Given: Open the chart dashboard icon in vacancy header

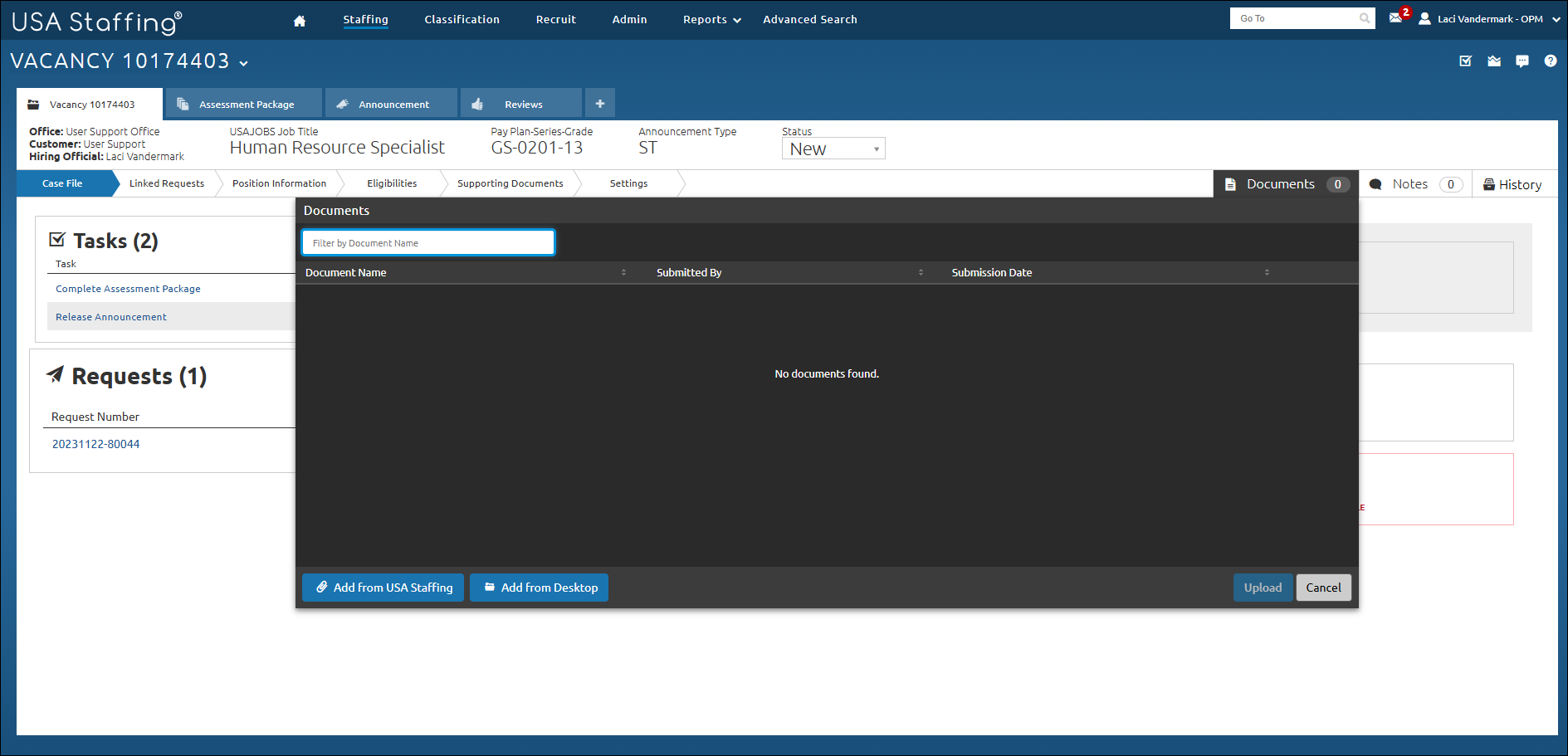Looking at the screenshot, I should point(1494,61).
